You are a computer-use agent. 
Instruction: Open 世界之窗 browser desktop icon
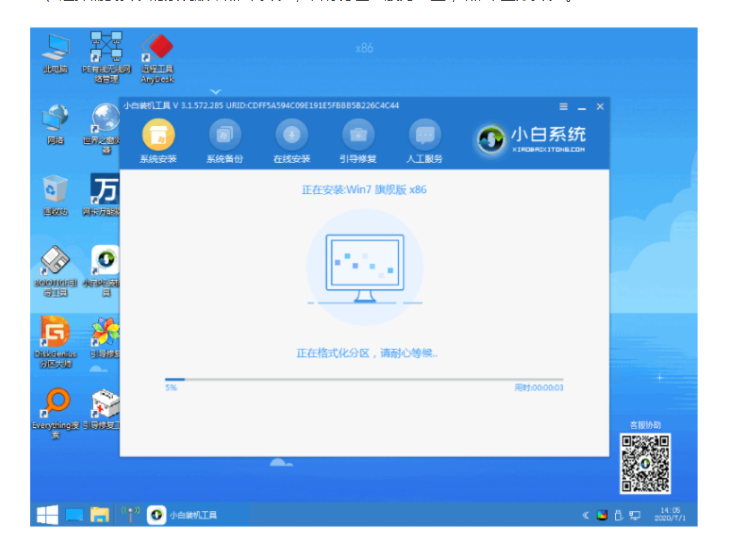(104, 128)
